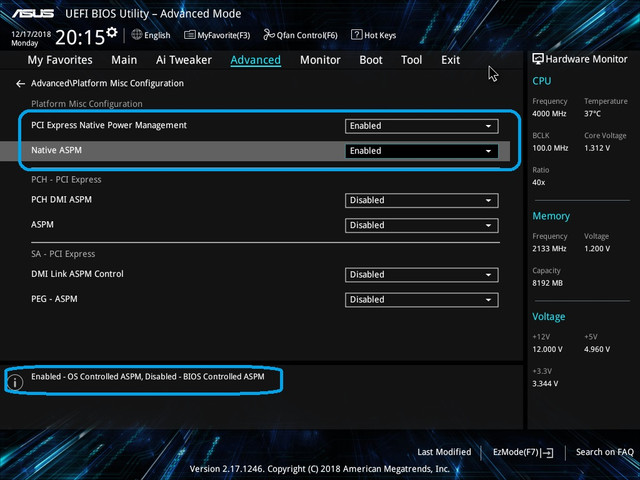Click Last Modified at bottom
Viewport: 640px width, 480px height.
pyautogui.click(x=444, y=452)
